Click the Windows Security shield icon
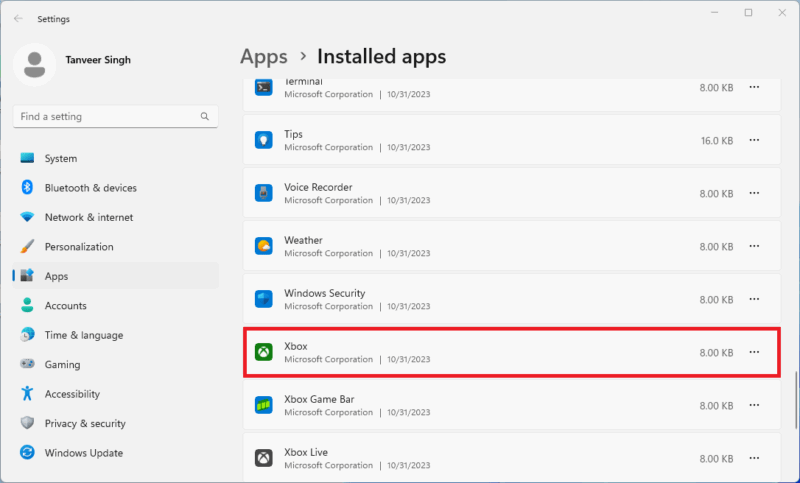 (263, 299)
